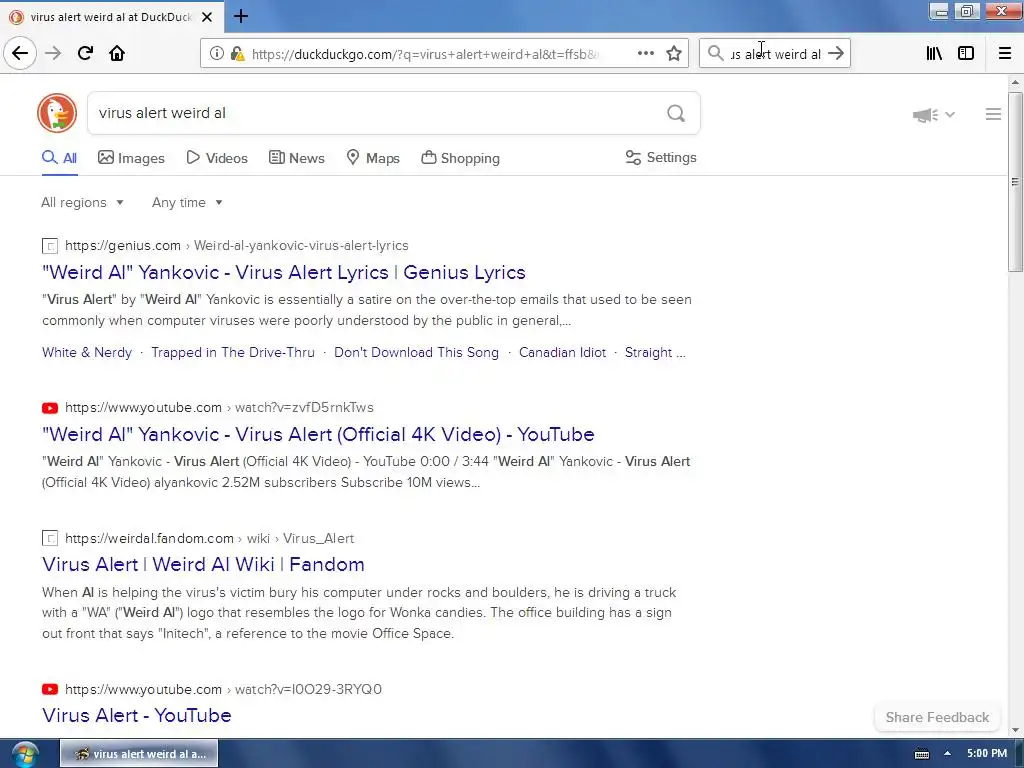Image resolution: width=1024 pixels, height=768 pixels.
Task: Open the Genius Lyrics result title
Action: click(284, 272)
